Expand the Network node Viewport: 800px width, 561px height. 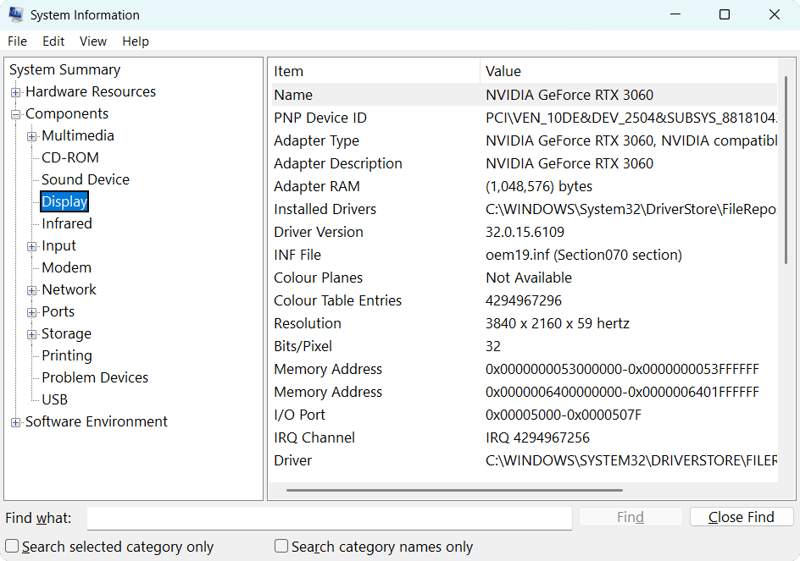coord(32,290)
